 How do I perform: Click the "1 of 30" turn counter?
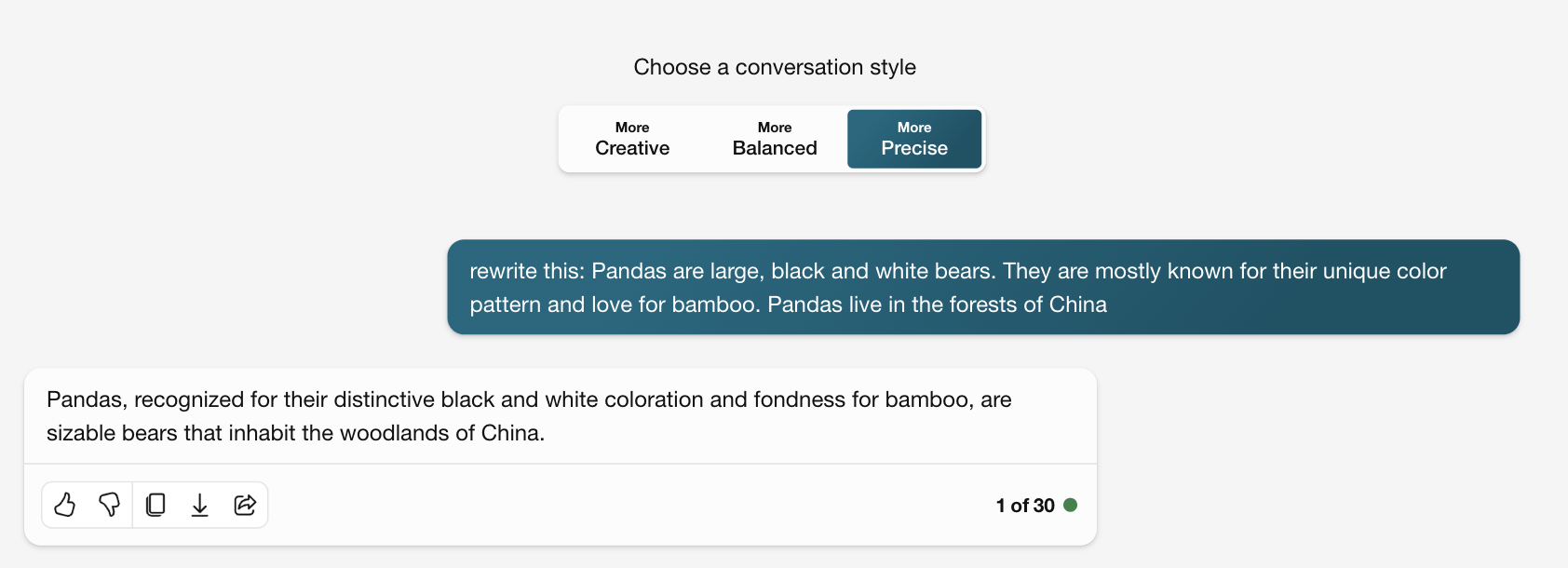coord(1024,506)
